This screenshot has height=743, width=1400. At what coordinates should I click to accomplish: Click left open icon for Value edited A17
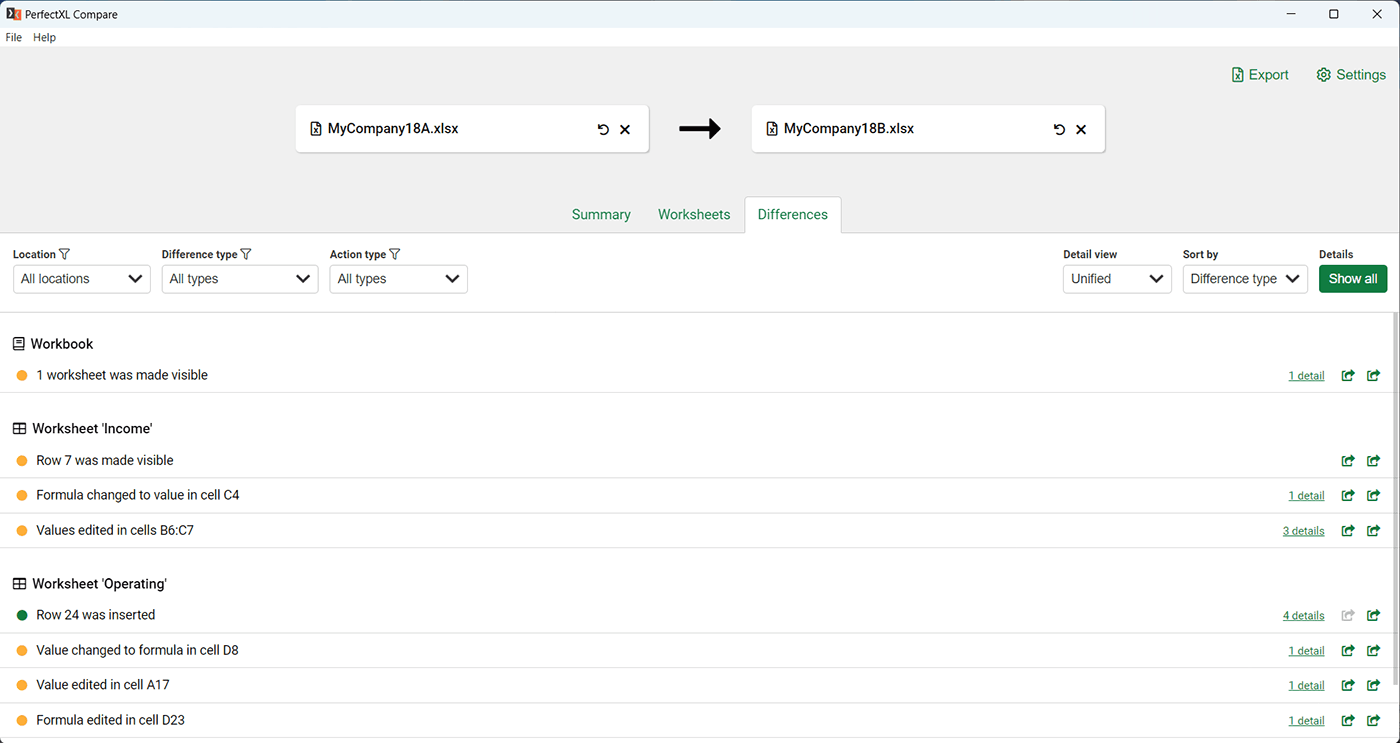[x=1348, y=686]
